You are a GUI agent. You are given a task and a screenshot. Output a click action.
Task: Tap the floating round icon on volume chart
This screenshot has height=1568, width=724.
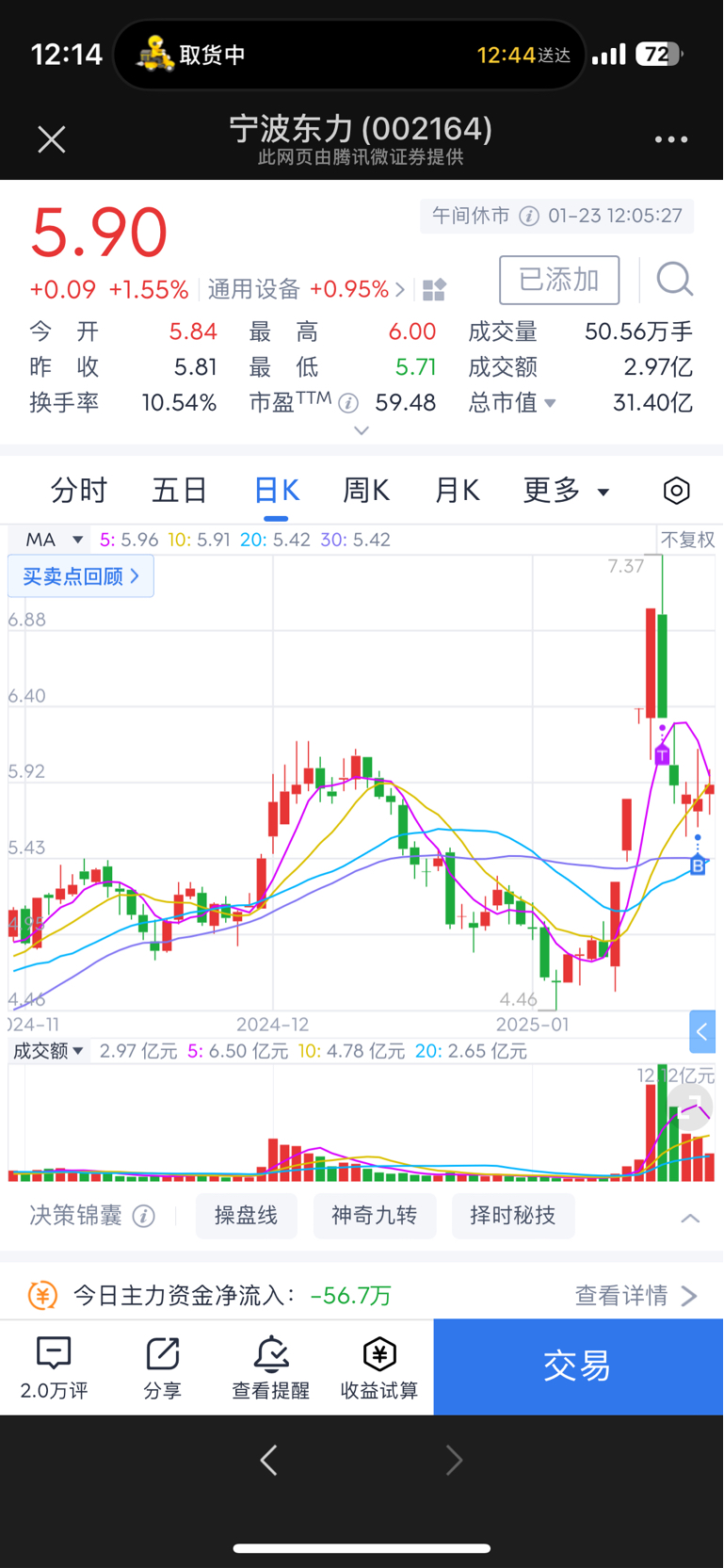690,1107
